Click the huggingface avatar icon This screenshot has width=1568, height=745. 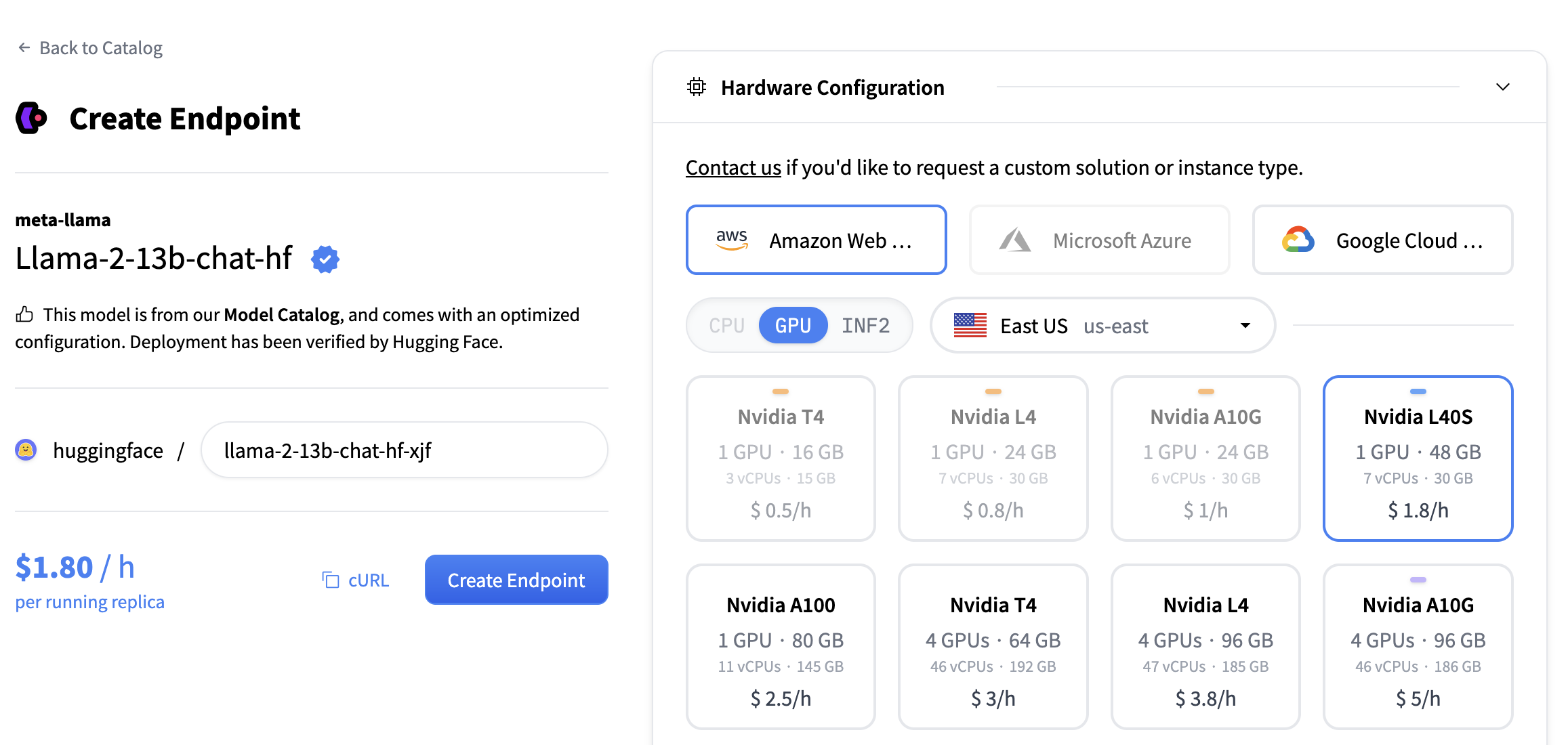point(26,450)
